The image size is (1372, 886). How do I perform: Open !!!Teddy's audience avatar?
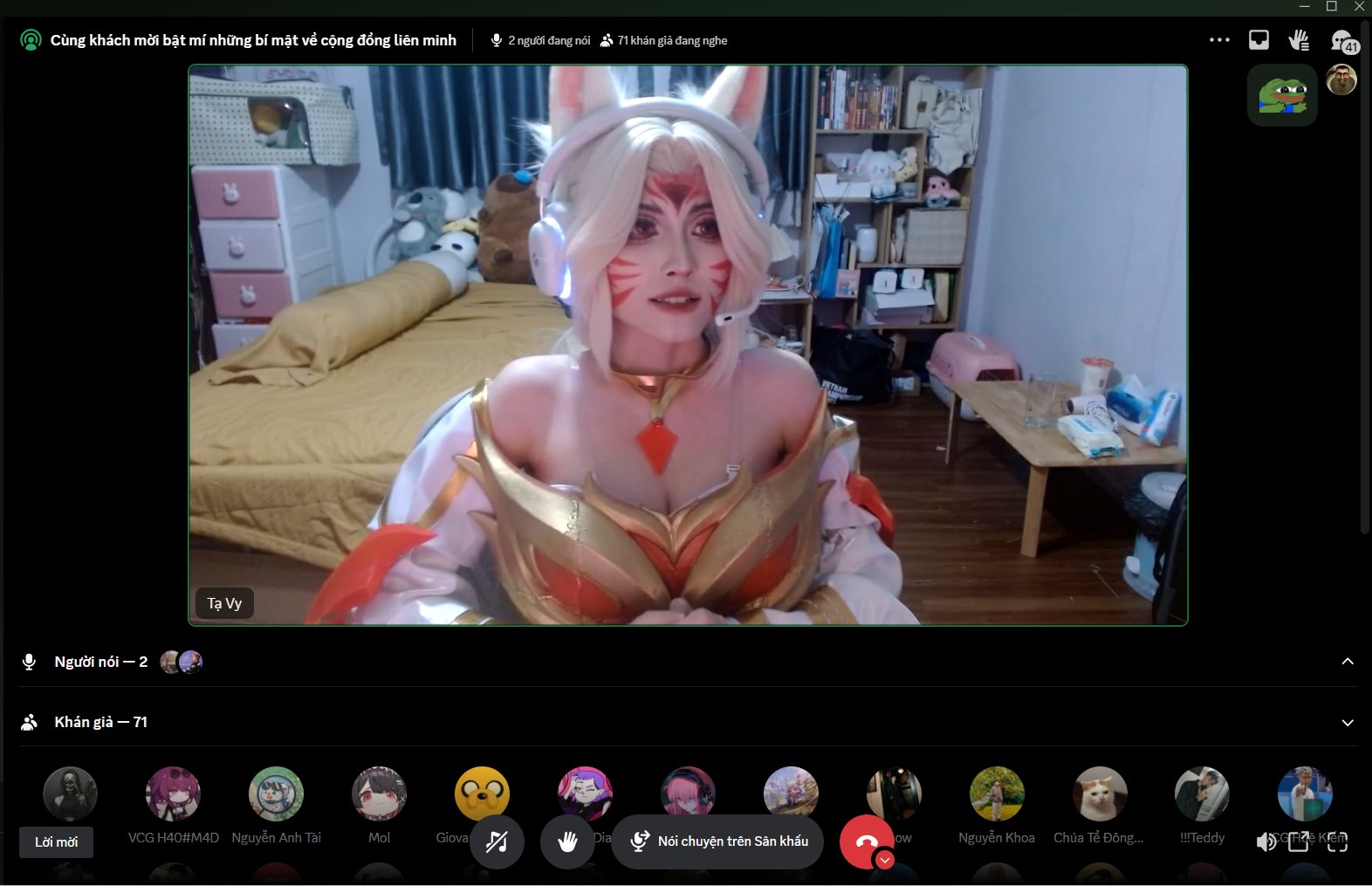coord(1202,793)
